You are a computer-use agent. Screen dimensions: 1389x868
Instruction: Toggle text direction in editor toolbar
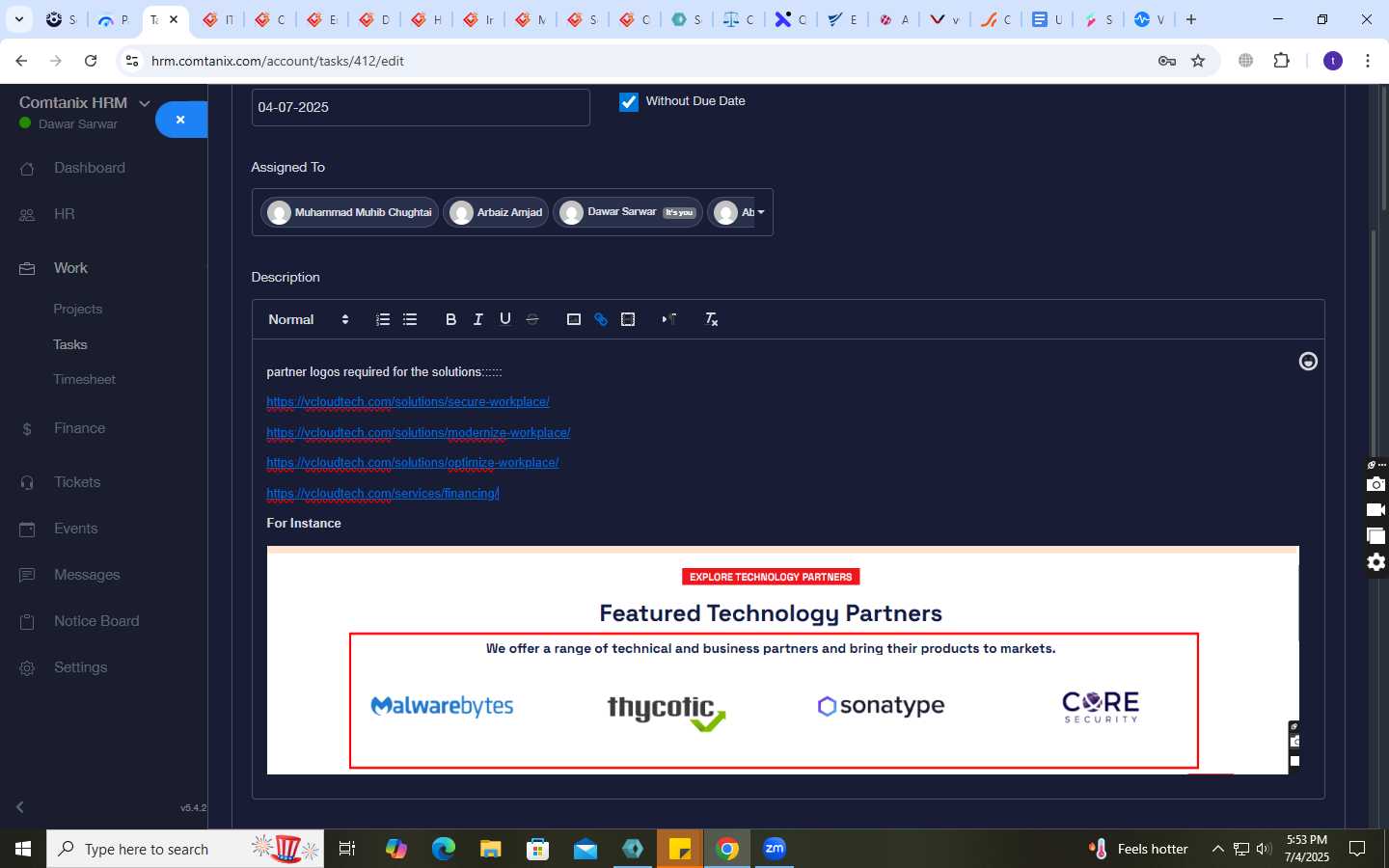(x=668, y=319)
